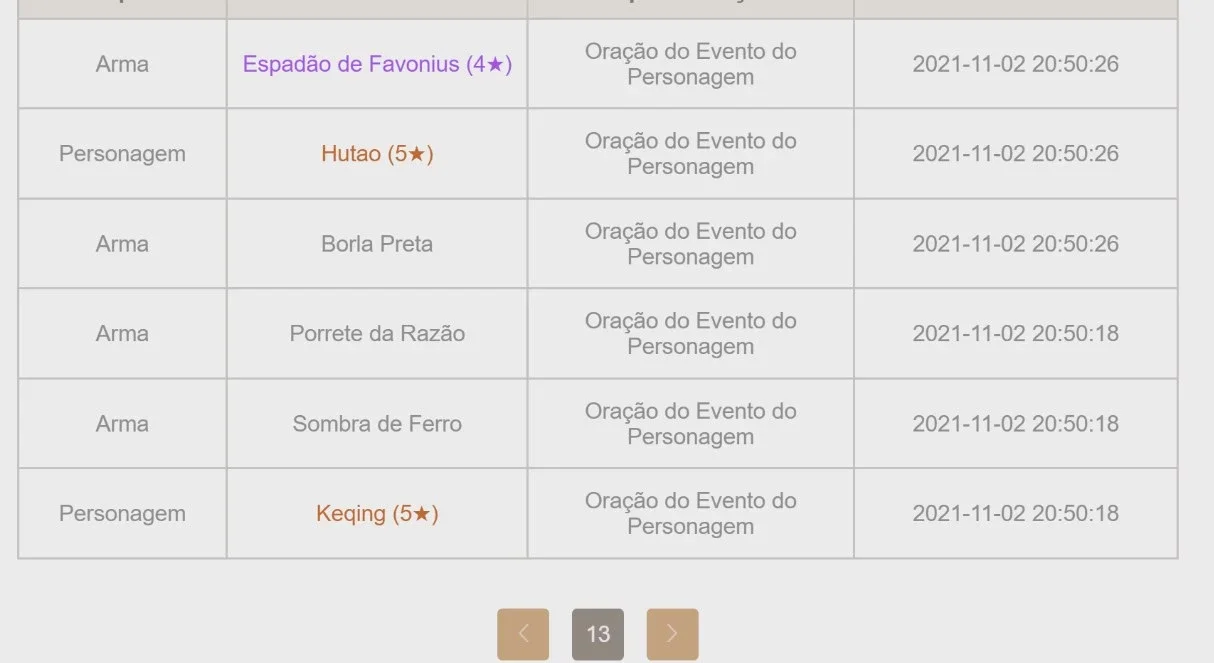Click the Keqing (5★) entry
Image resolution: width=1214 pixels, height=663 pixels.
pyautogui.click(x=377, y=514)
